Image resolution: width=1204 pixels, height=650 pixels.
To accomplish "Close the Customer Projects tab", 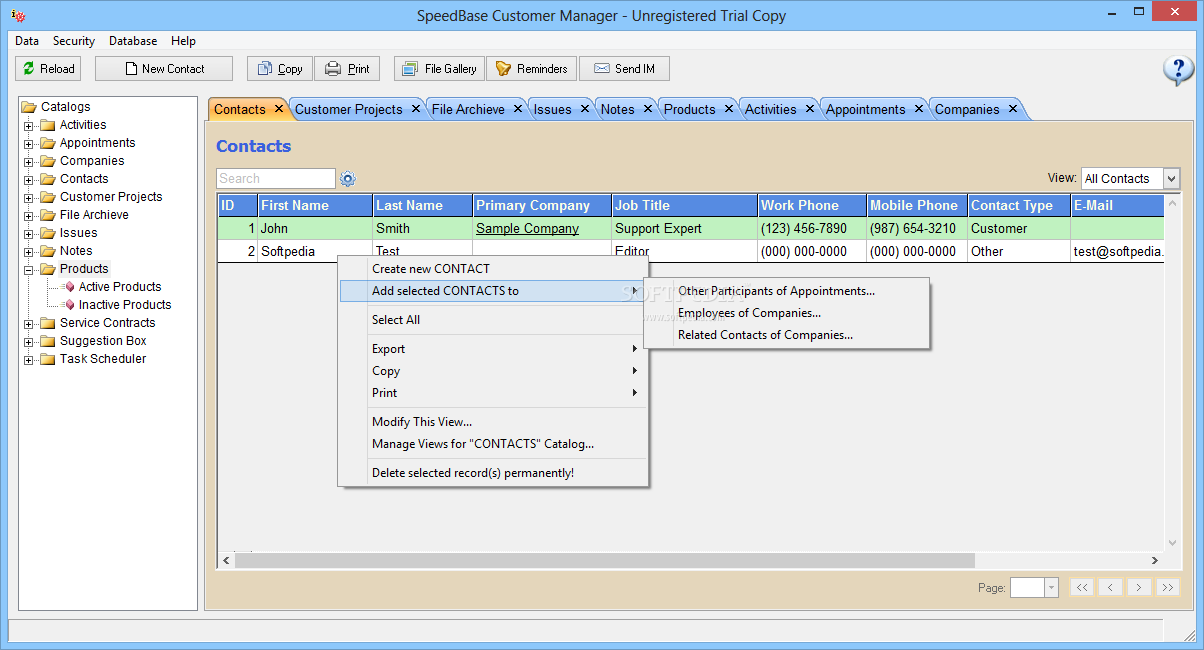I will [x=416, y=109].
